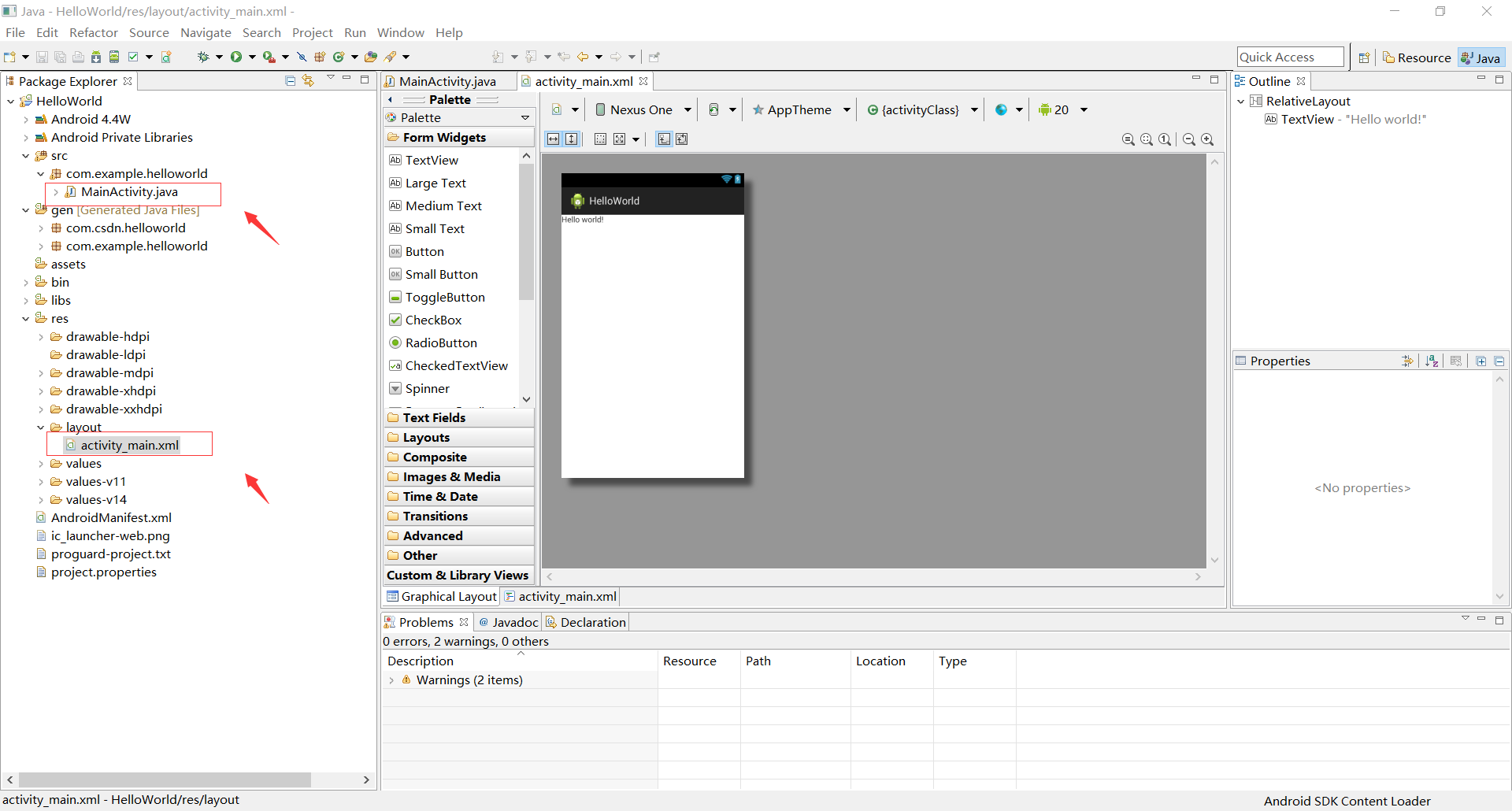Screen dimensions: 1512x811
Task: Click the Debug bug icon
Action: (203, 57)
